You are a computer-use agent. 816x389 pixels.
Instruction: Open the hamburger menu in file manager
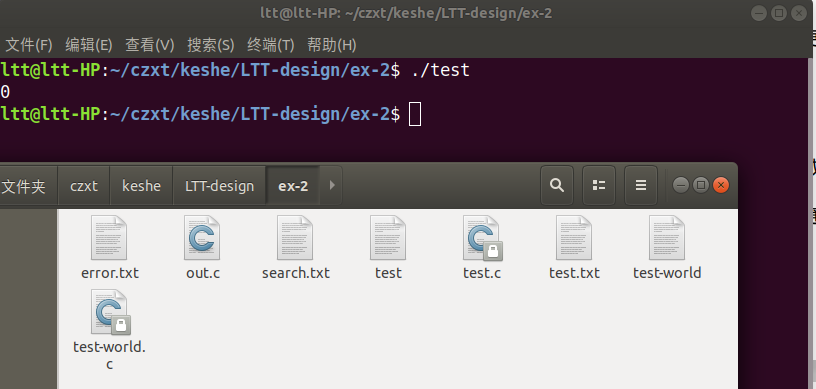tap(641, 185)
